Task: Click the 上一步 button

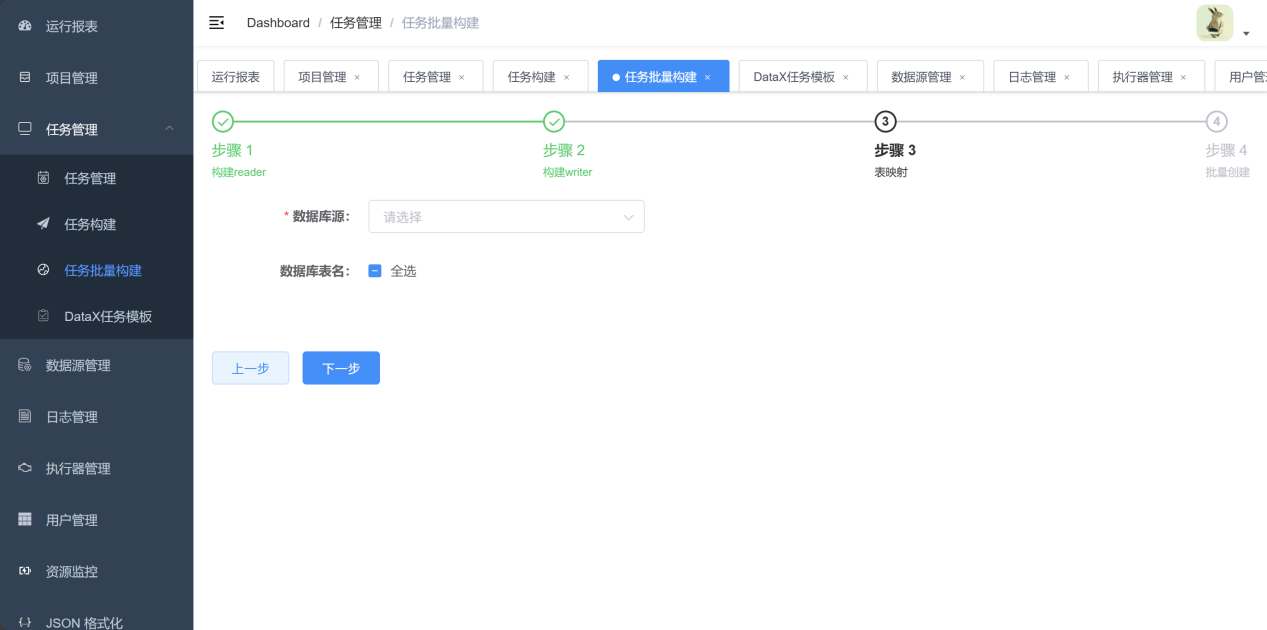Action: [x=250, y=368]
